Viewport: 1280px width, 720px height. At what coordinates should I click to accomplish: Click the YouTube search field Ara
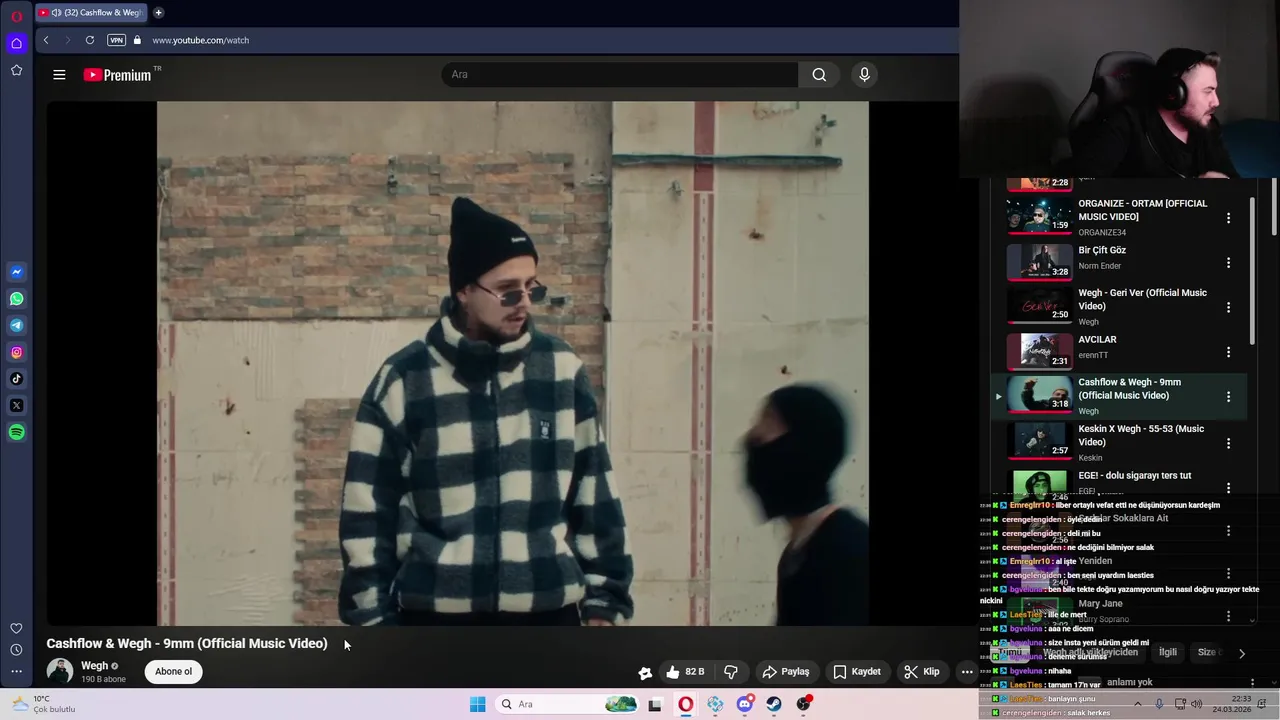point(620,75)
